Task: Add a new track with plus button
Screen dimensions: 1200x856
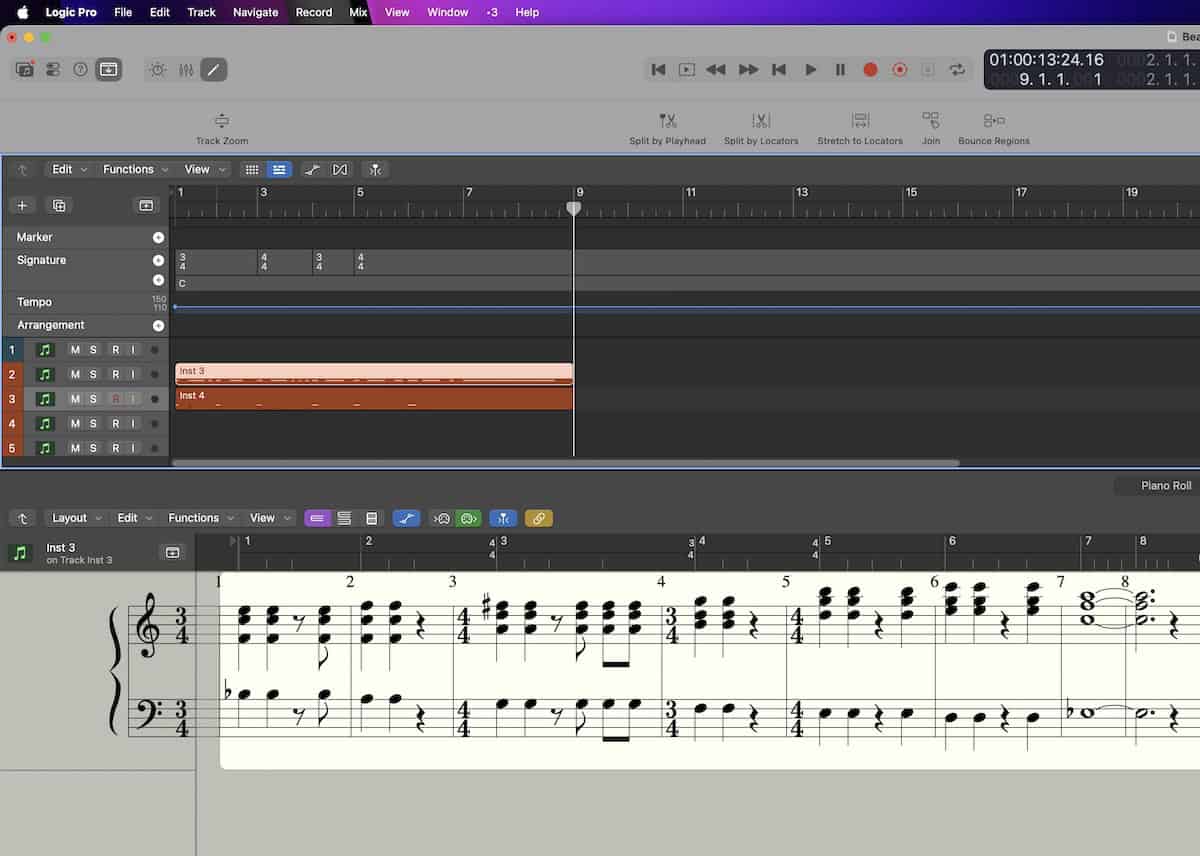Action: coord(22,205)
